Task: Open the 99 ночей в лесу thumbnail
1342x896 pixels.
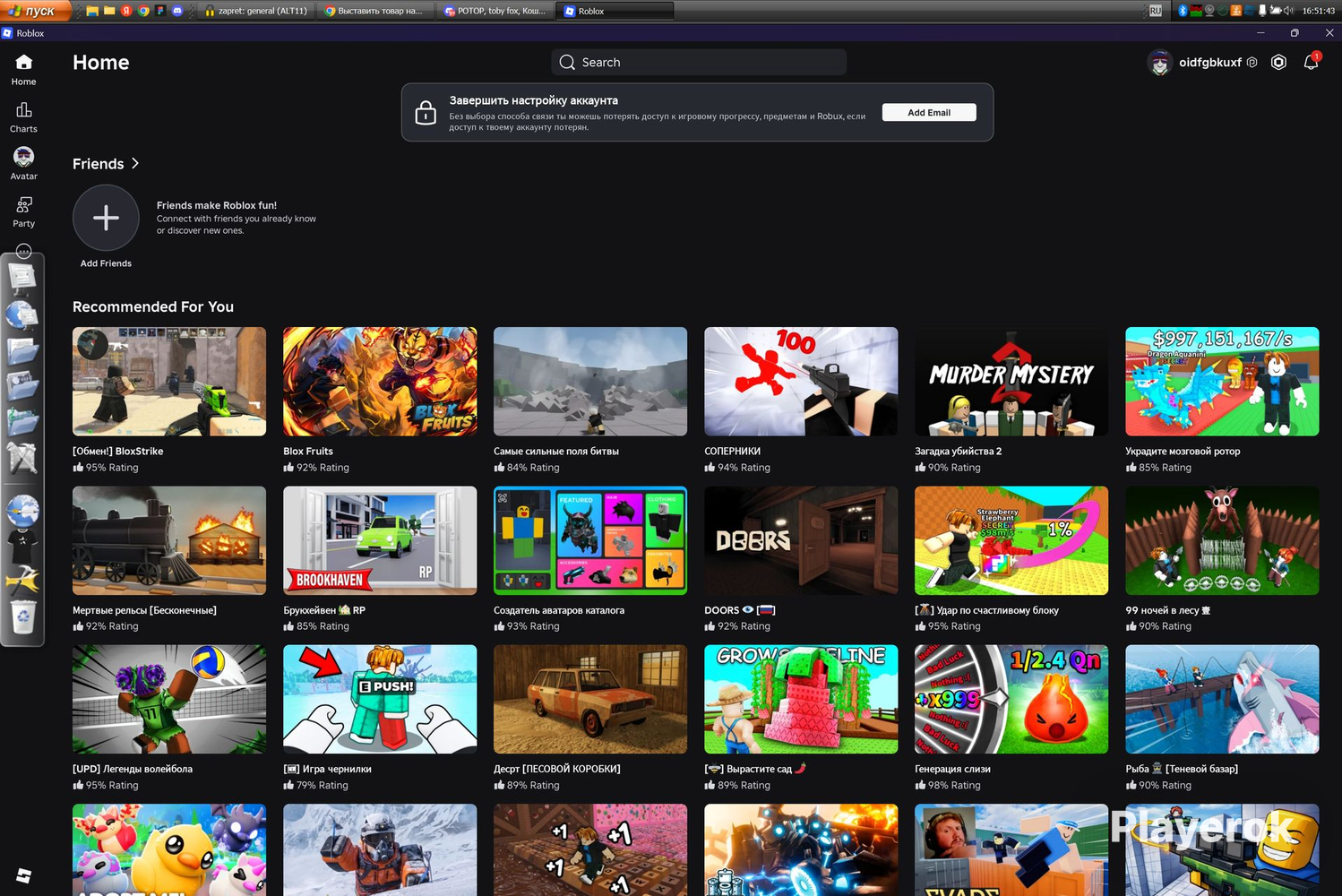Action: (1222, 540)
